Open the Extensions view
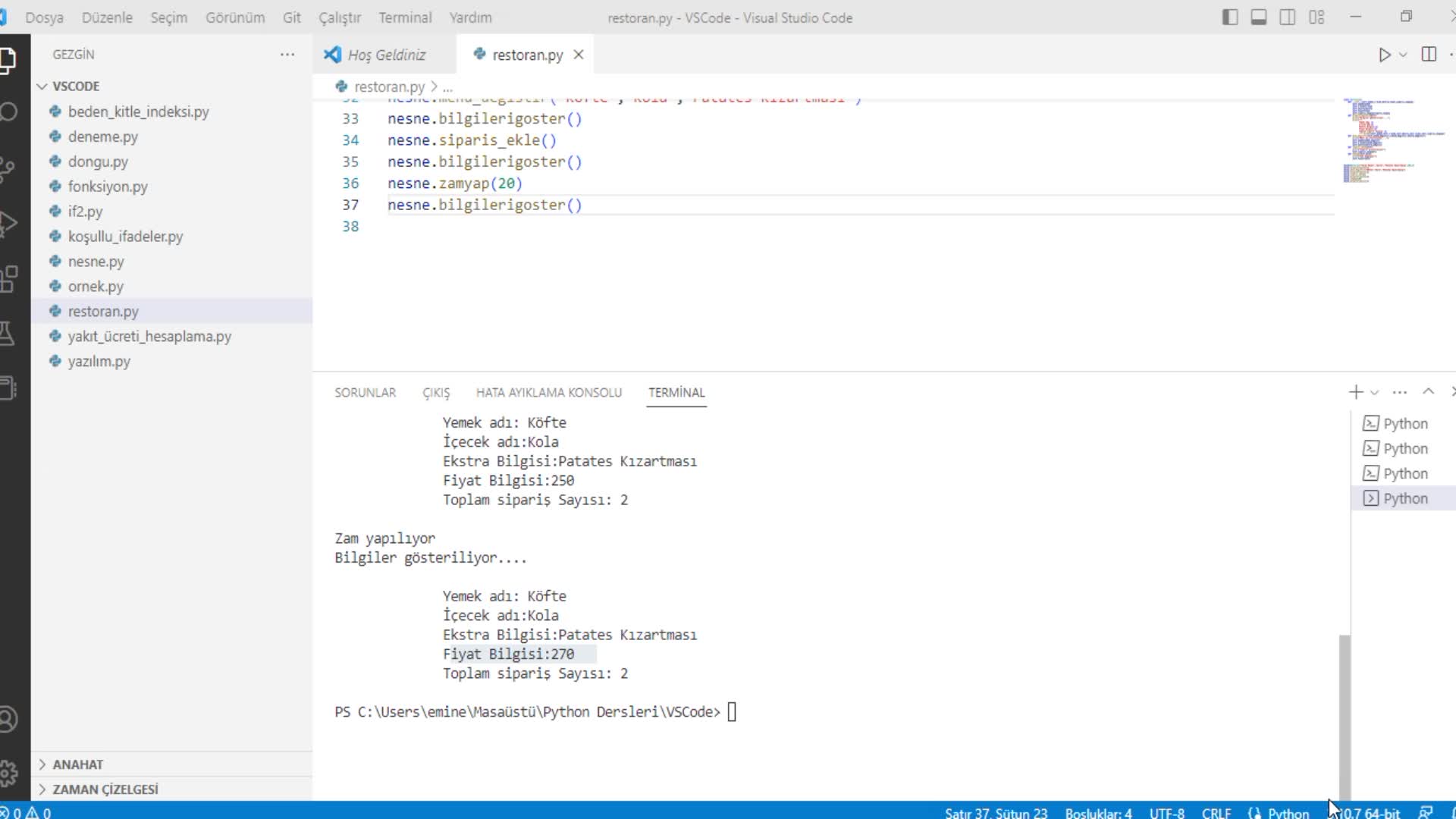Image resolution: width=1456 pixels, height=819 pixels. coord(8,278)
